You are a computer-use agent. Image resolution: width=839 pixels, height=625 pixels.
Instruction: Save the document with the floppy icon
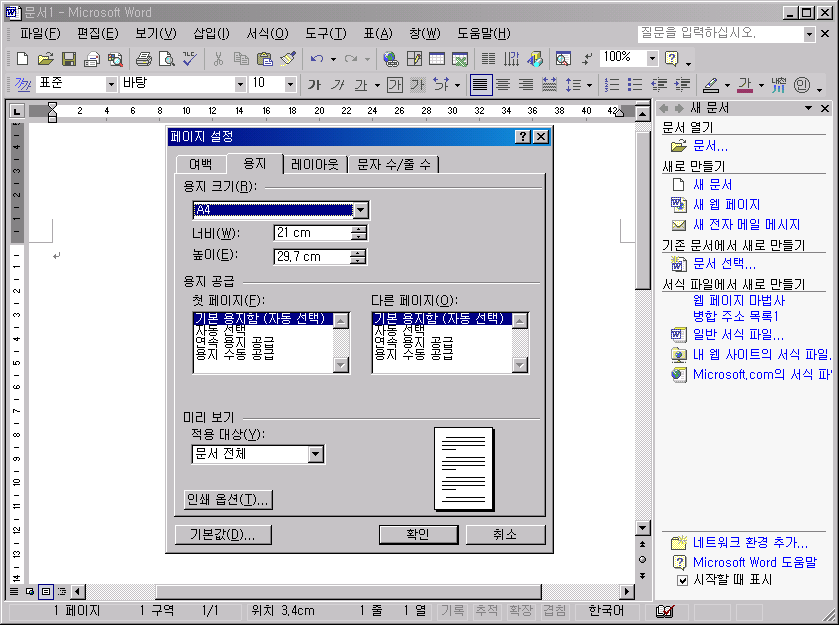(x=69, y=58)
